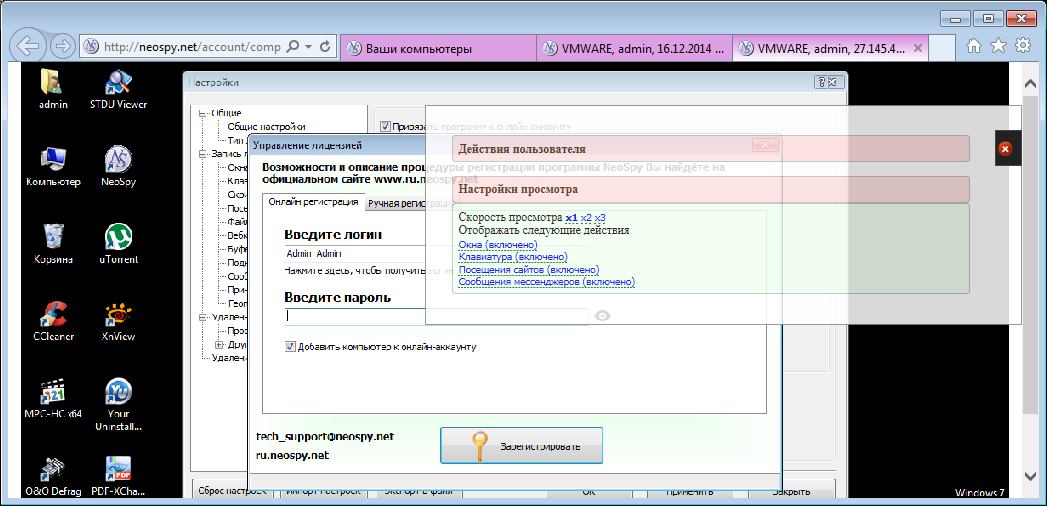Screen dimensions: 1047x506
Task: Open the browser Home icon
Action: click(974, 45)
